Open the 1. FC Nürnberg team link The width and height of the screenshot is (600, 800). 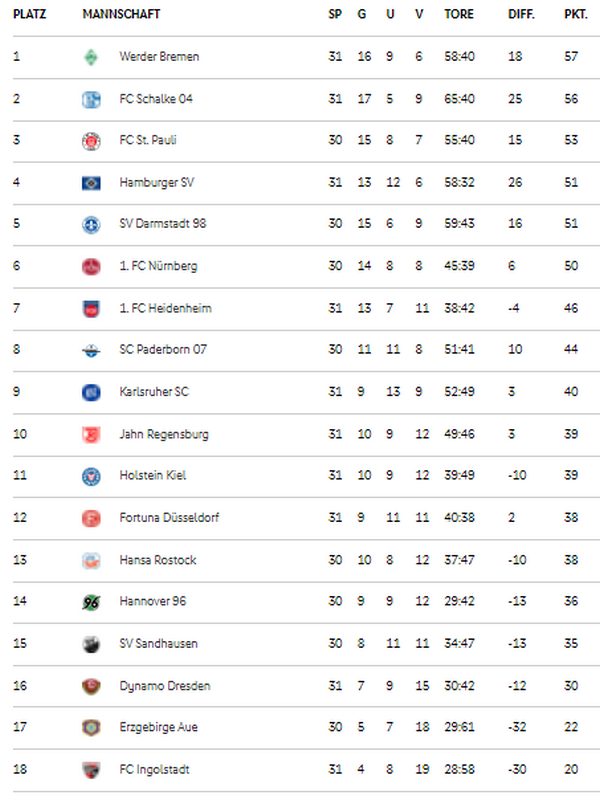point(158,266)
